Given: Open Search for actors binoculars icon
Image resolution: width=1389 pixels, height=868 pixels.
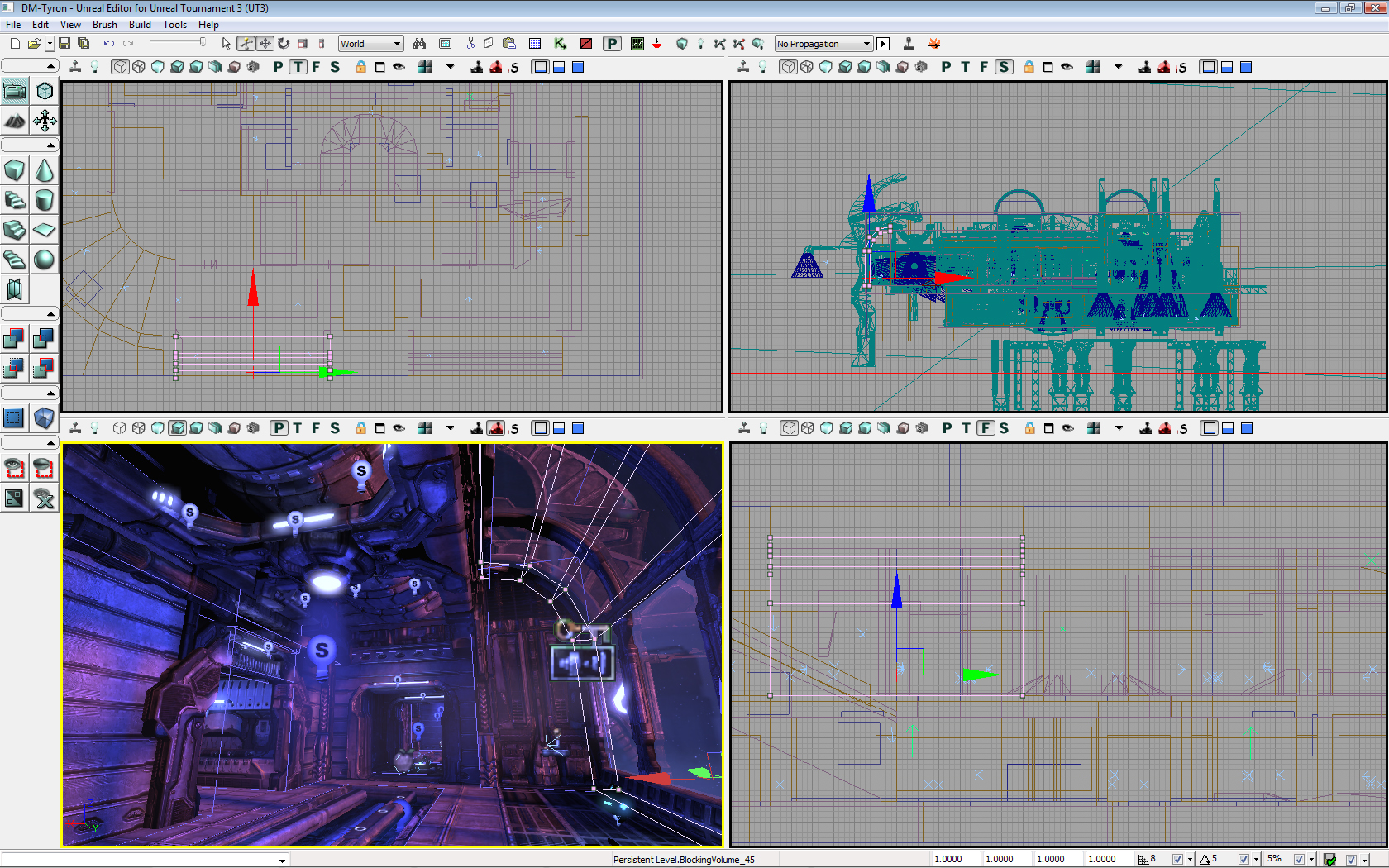Looking at the screenshot, I should (x=420, y=44).
